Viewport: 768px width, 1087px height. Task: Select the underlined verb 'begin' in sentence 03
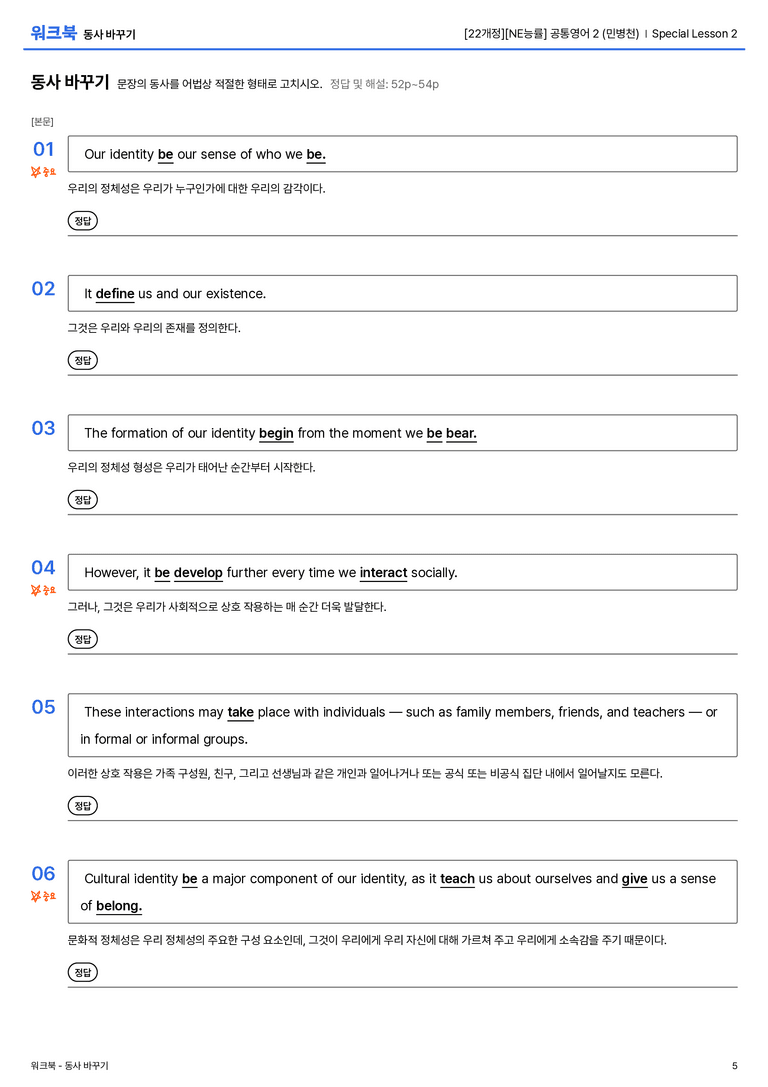tap(276, 433)
